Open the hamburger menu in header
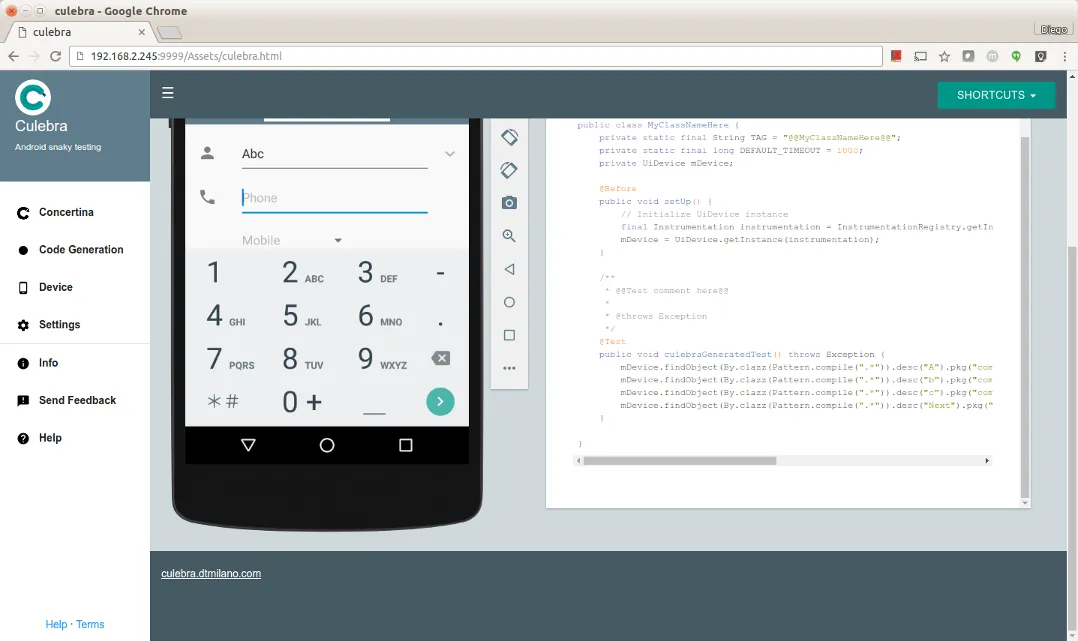The width and height of the screenshot is (1078, 641). (x=168, y=93)
